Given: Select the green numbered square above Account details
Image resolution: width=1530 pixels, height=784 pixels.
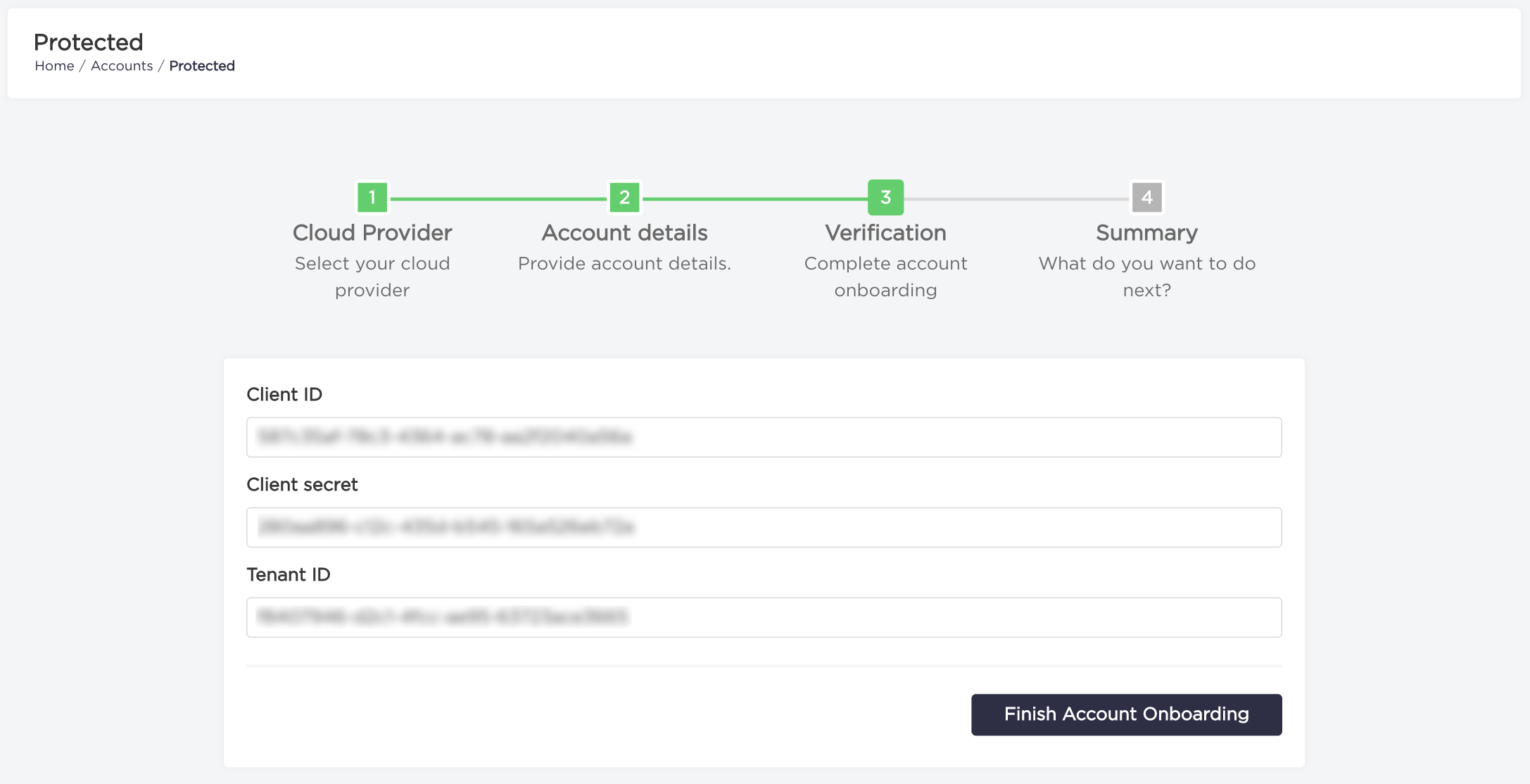Looking at the screenshot, I should (624, 198).
